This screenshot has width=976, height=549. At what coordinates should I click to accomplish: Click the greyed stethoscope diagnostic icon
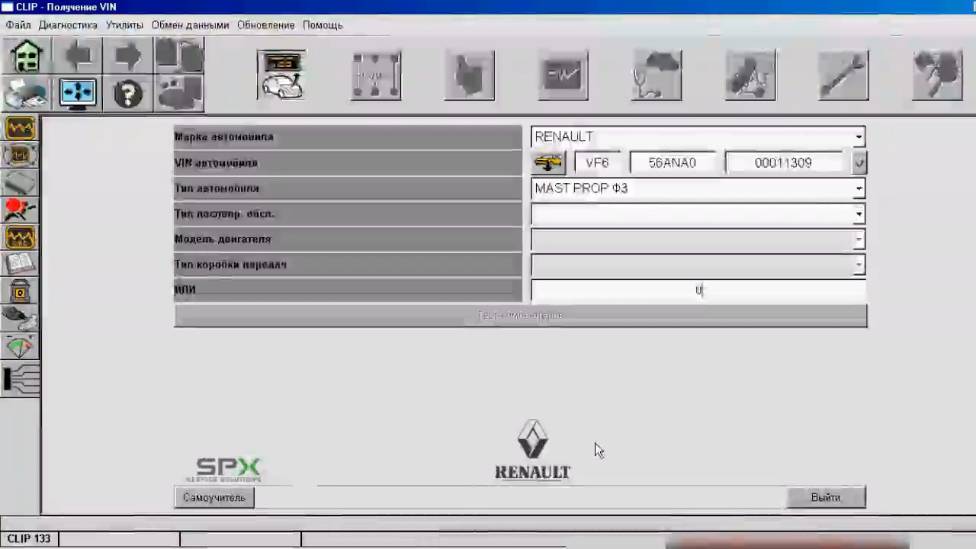[657, 75]
